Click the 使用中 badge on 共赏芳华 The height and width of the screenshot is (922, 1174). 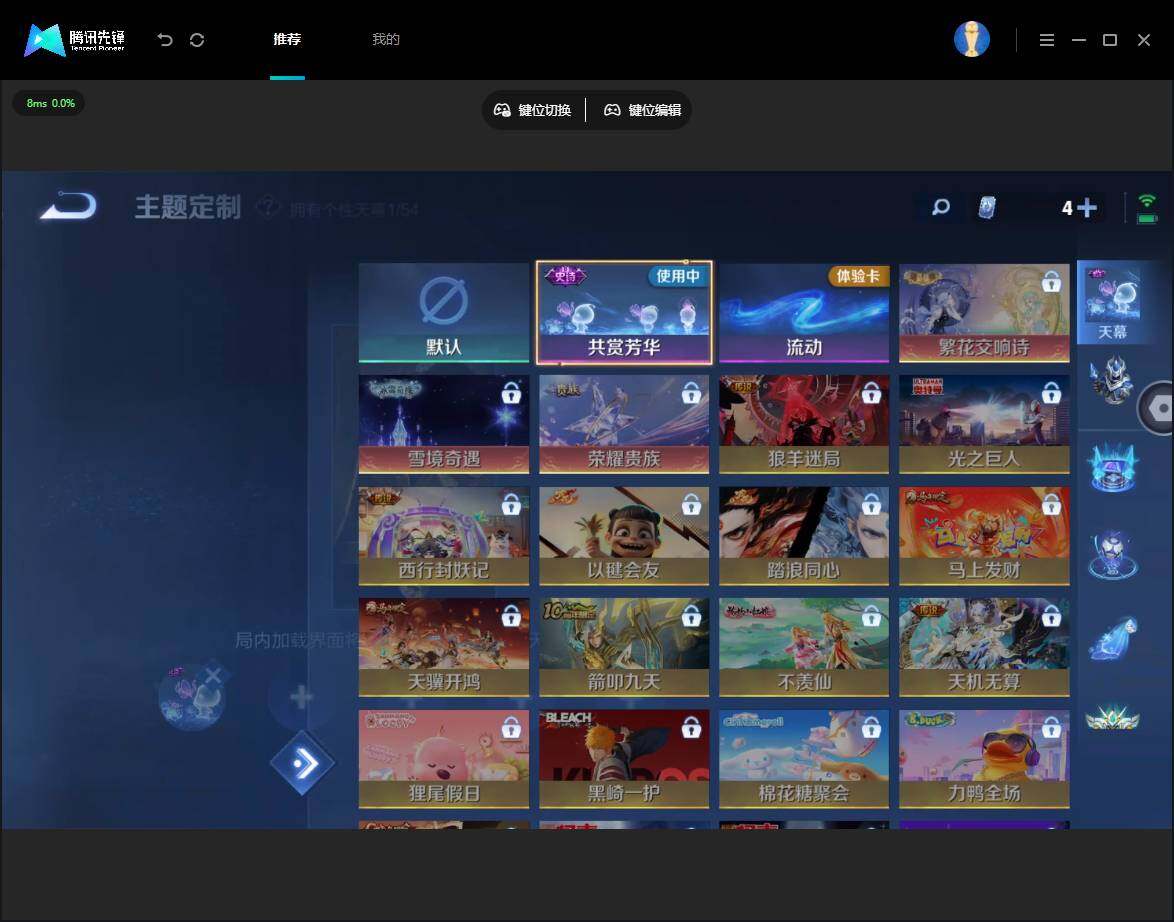pos(677,276)
